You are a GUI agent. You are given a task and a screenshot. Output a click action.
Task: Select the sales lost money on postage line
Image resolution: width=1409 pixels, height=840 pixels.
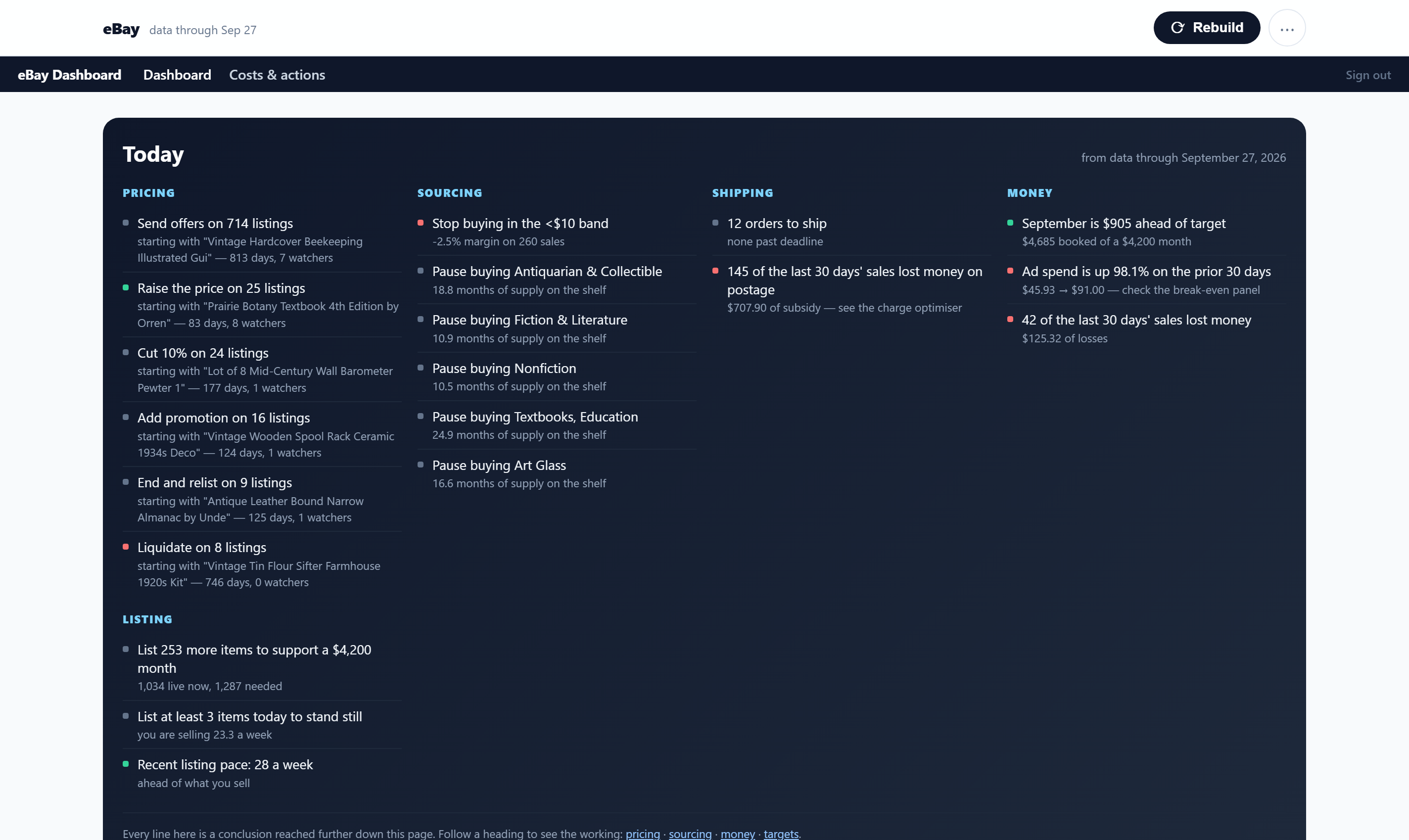[x=855, y=280]
